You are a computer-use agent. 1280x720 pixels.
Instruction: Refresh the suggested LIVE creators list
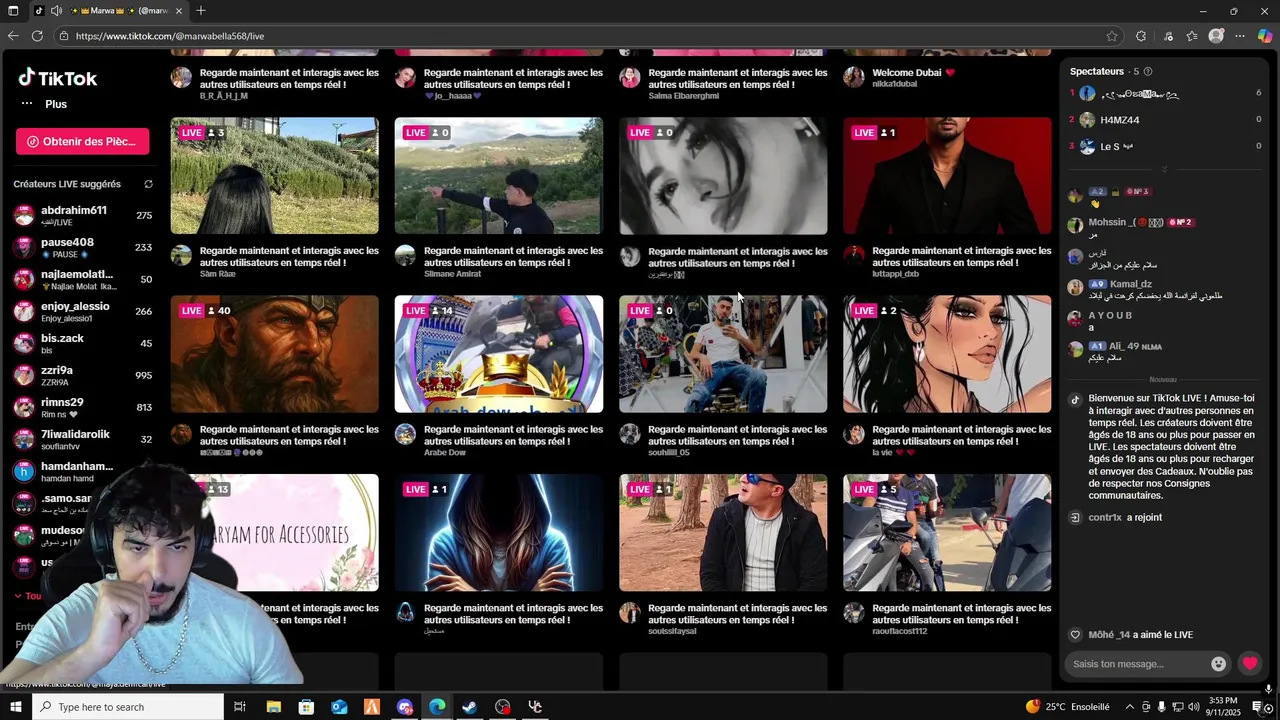[148, 184]
